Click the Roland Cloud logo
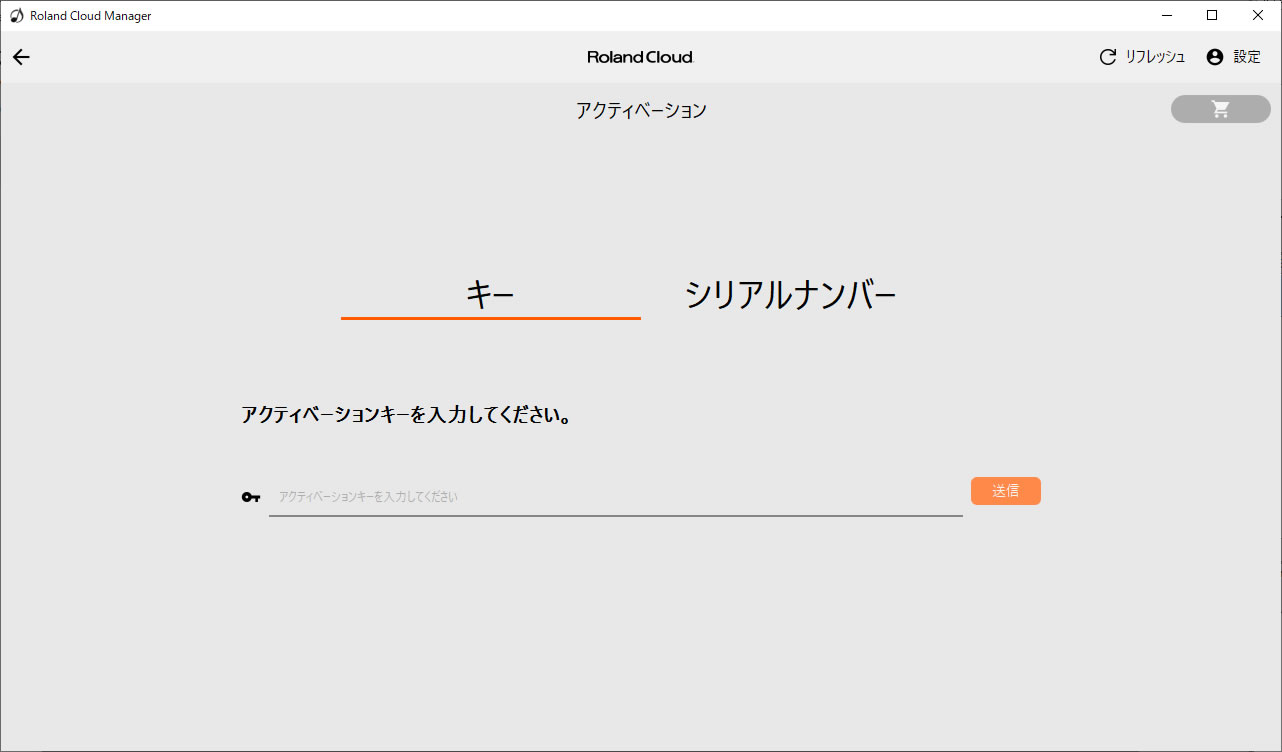Image resolution: width=1282 pixels, height=752 pixels. 640,57
